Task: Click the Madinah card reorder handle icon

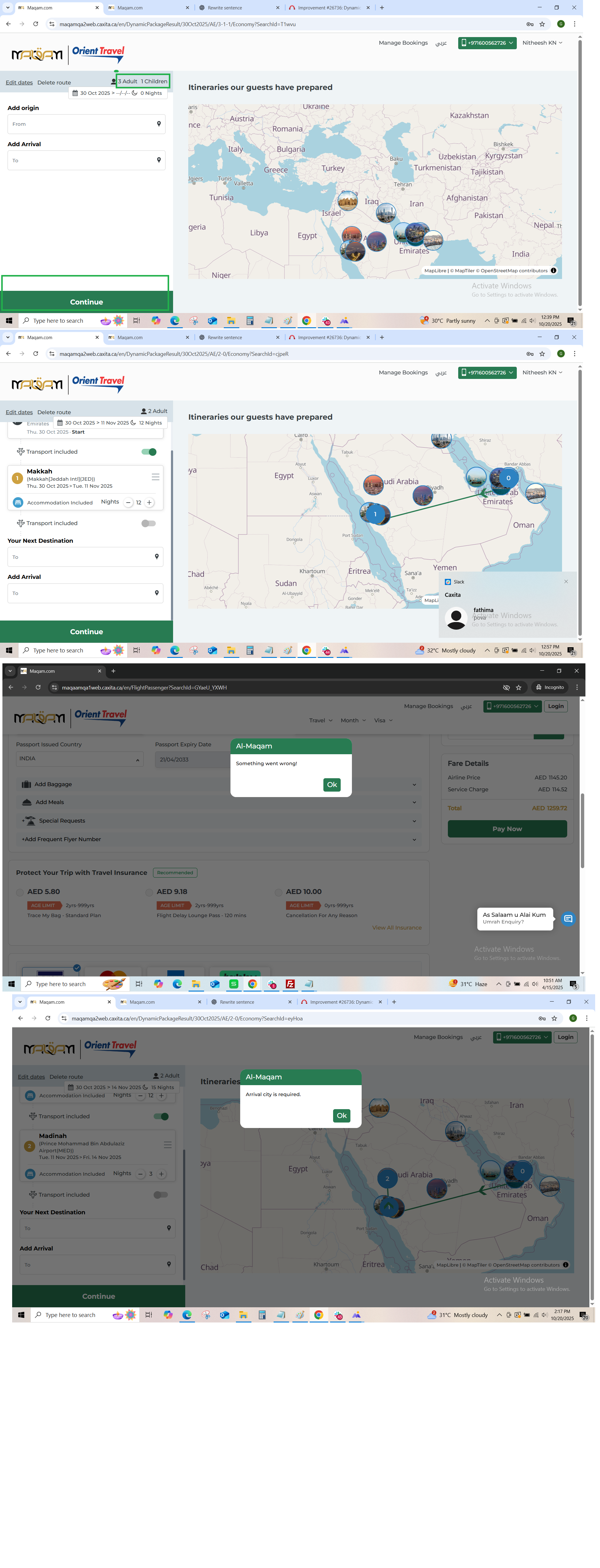Action: click(167, 1145)
